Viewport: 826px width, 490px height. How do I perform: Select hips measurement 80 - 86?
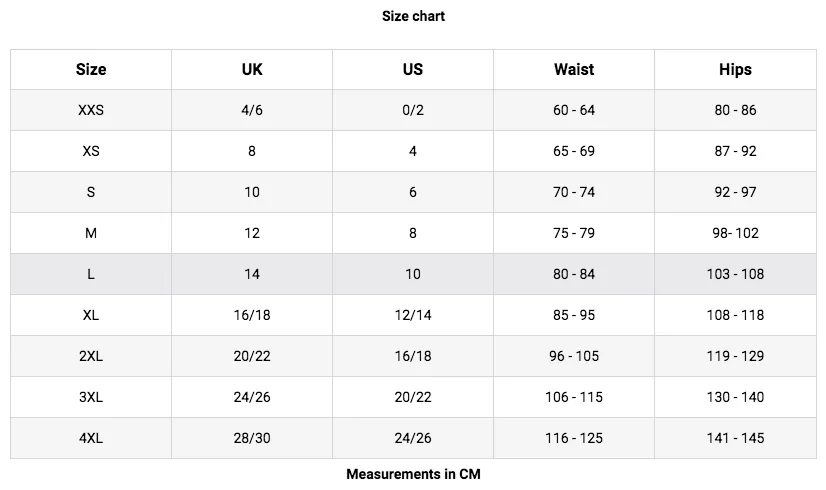735,110
